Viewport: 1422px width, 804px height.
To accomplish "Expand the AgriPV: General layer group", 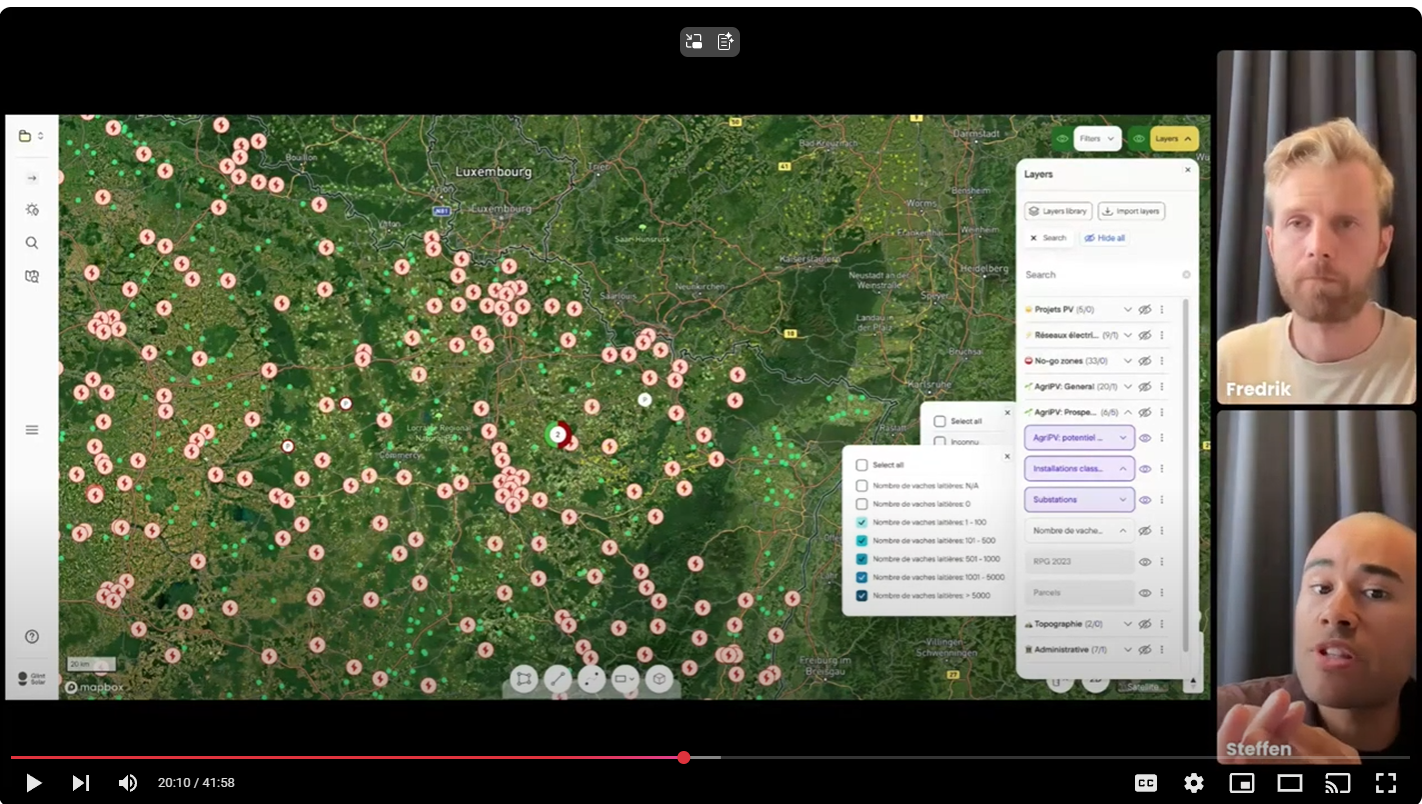I will point(1128,386).
